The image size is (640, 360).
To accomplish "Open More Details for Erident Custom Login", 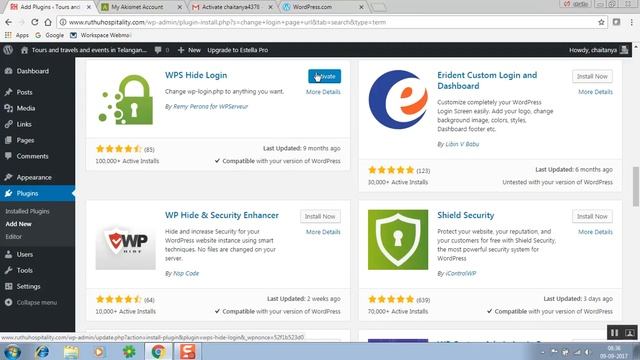I will click(x=595, y=92).
